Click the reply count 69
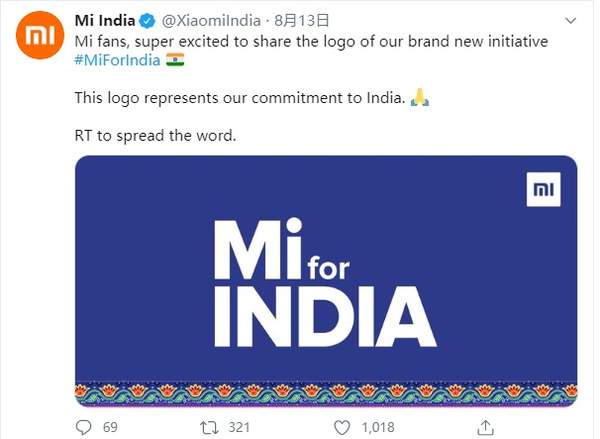This screenshot has width=600, height=439. coord(110,428)
